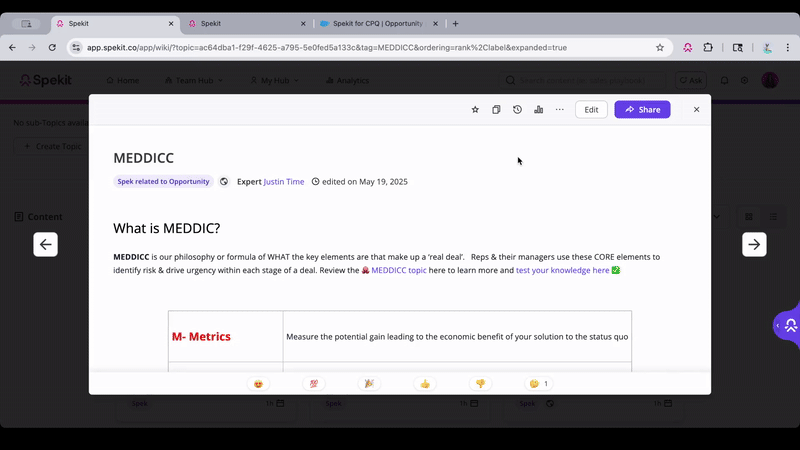This screenshot has height=450, width=800.
Task: Open version history clock icon
Action: coord(517,110)
